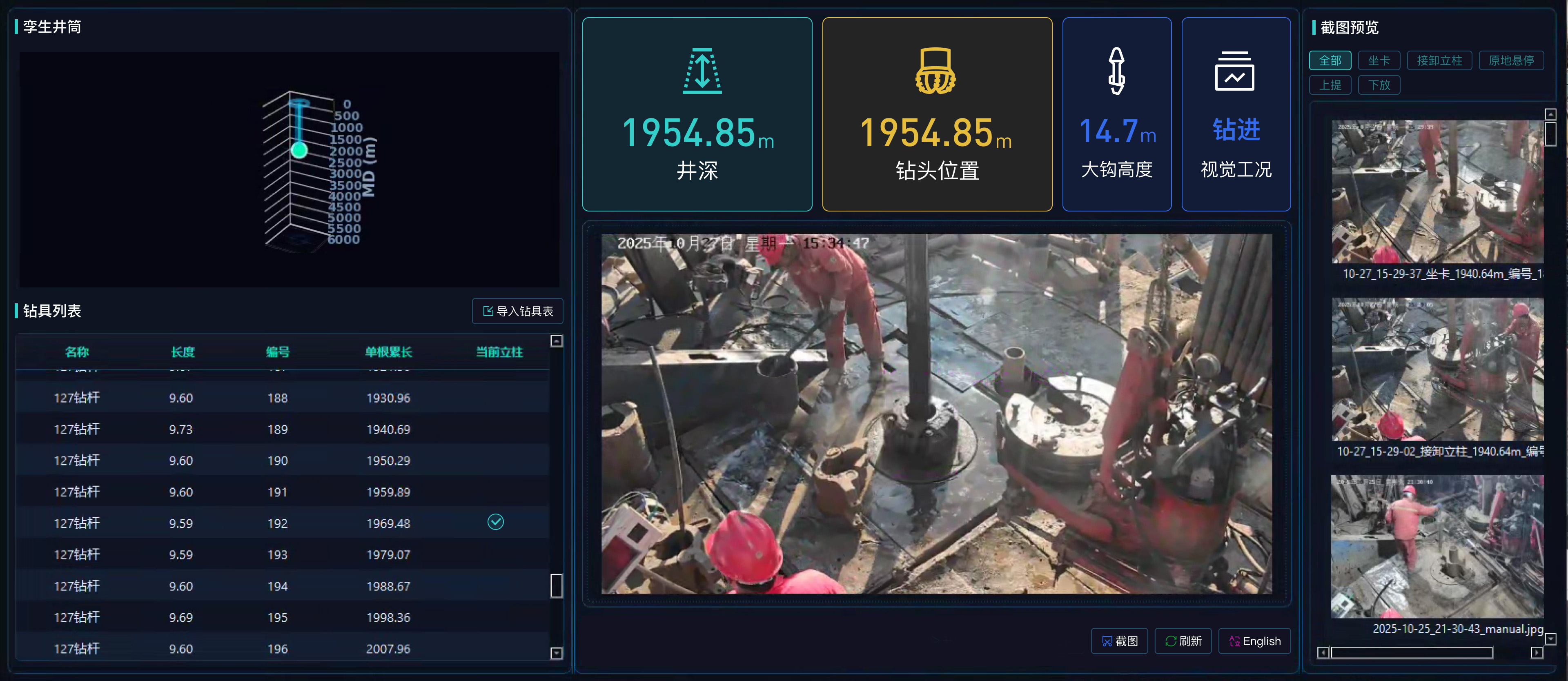
Task: Filter screenshots by 上提
Action: click(x=1330, y=85)
